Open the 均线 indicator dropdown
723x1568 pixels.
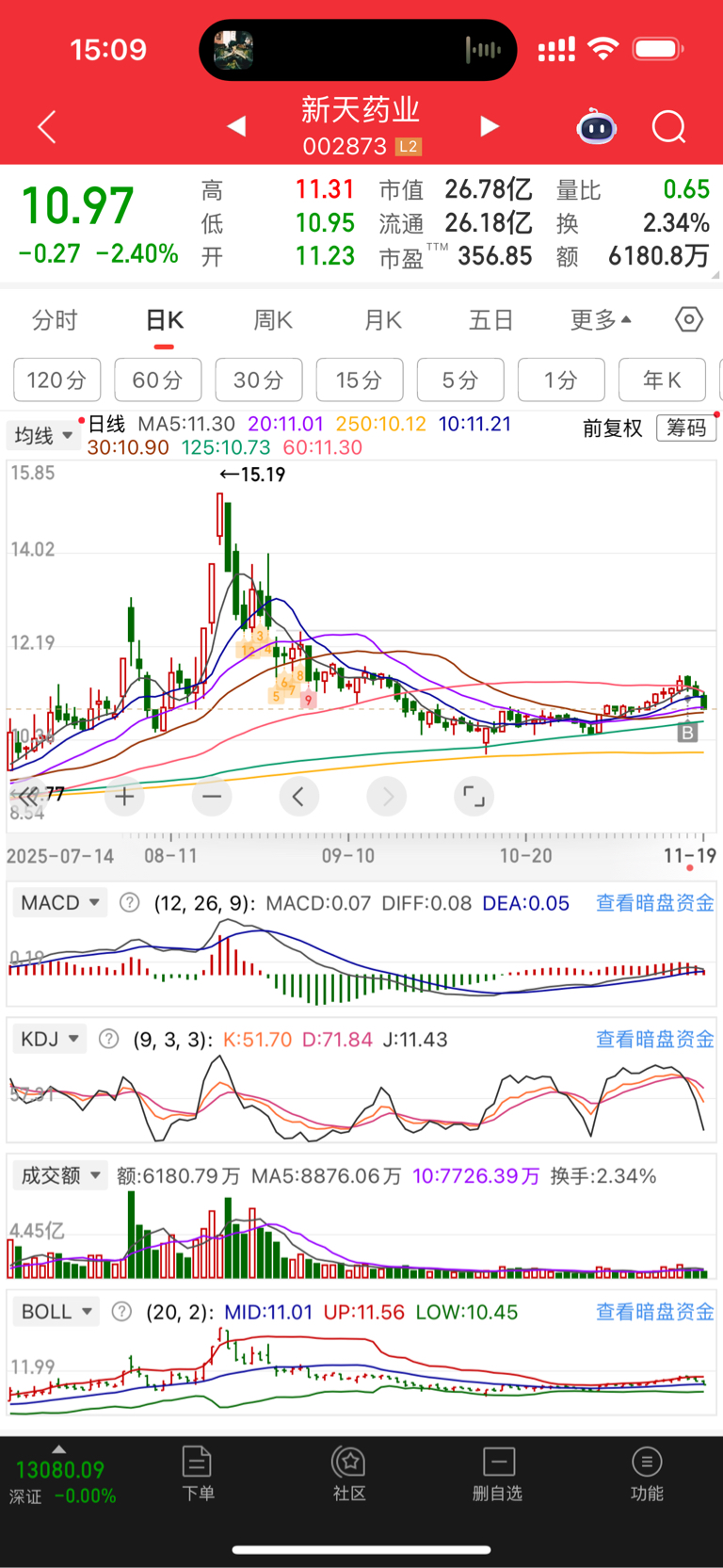[43, 435]
